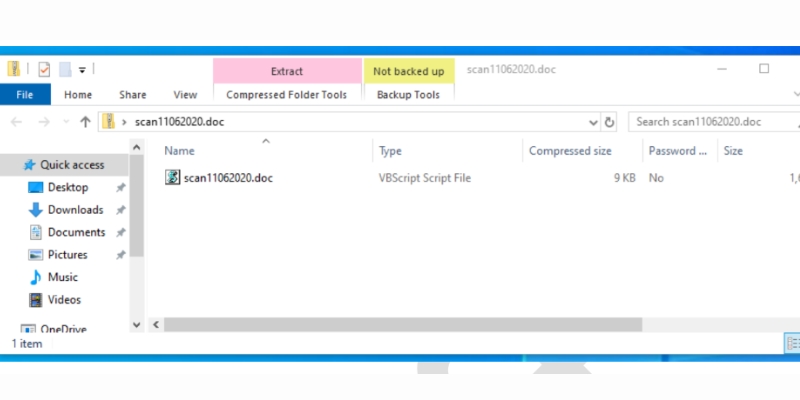This screenshot has height=400, width=800.
Task: Open Downloads folder in navigation pane
Action: [x=75, y=210]
